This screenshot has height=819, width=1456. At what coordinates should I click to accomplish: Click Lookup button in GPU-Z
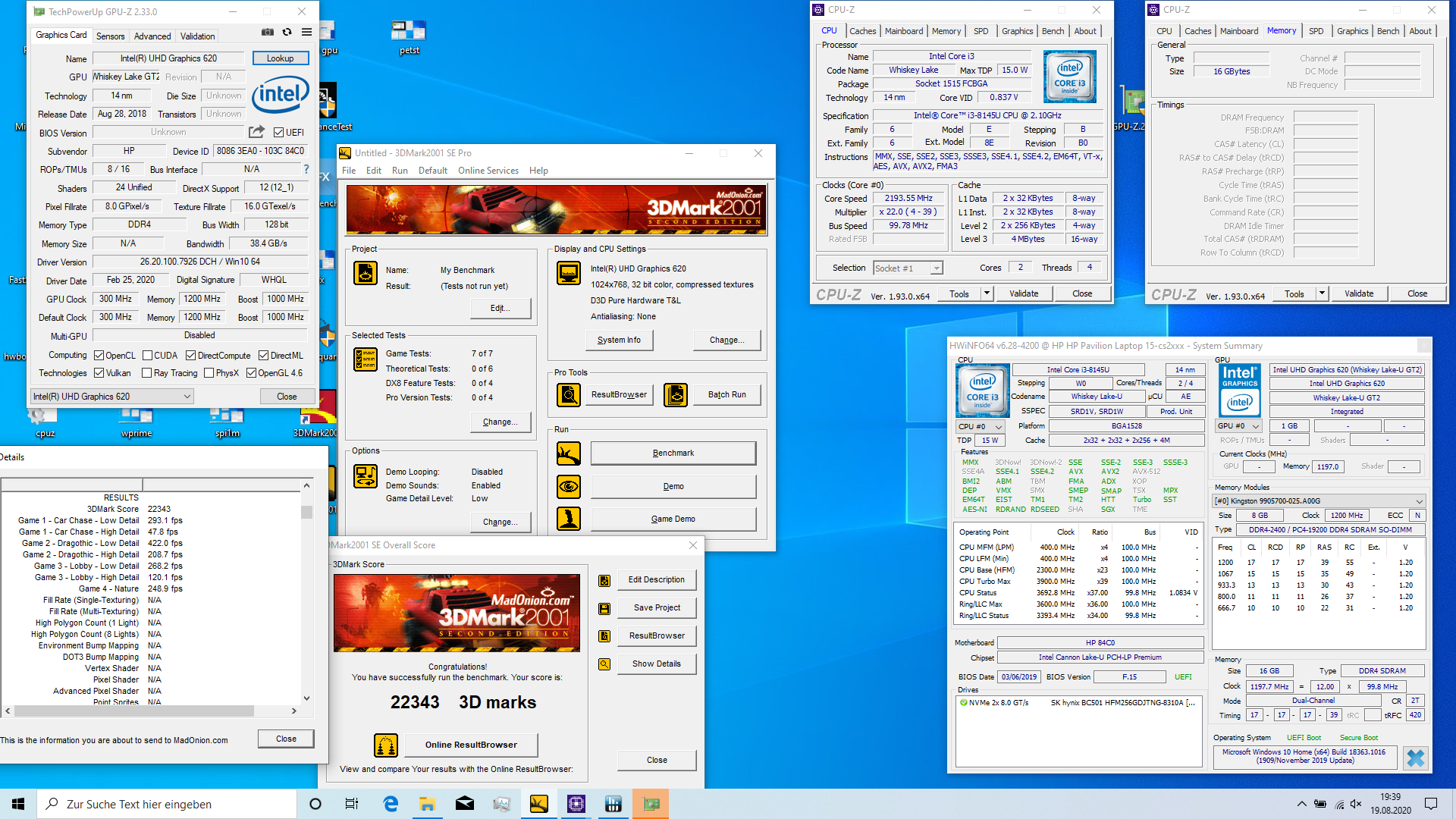(x=280, y=58)
